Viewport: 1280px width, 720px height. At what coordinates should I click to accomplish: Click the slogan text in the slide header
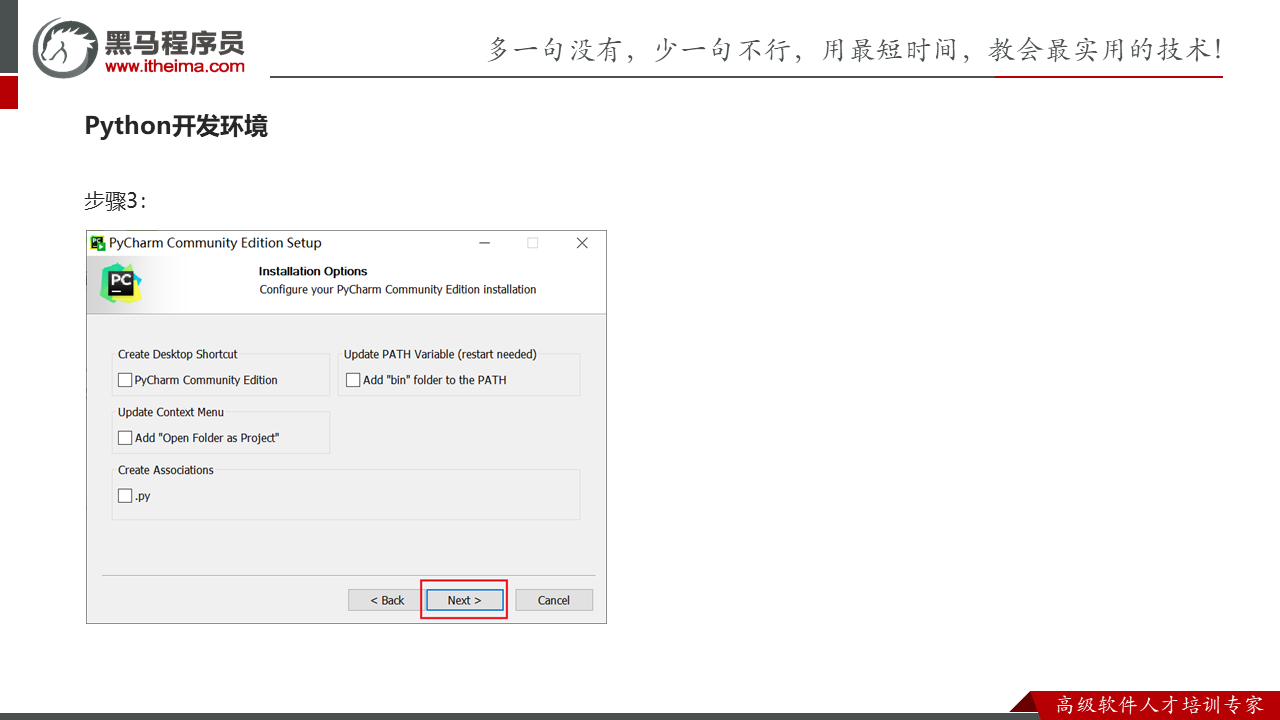(x=855, y=50)
